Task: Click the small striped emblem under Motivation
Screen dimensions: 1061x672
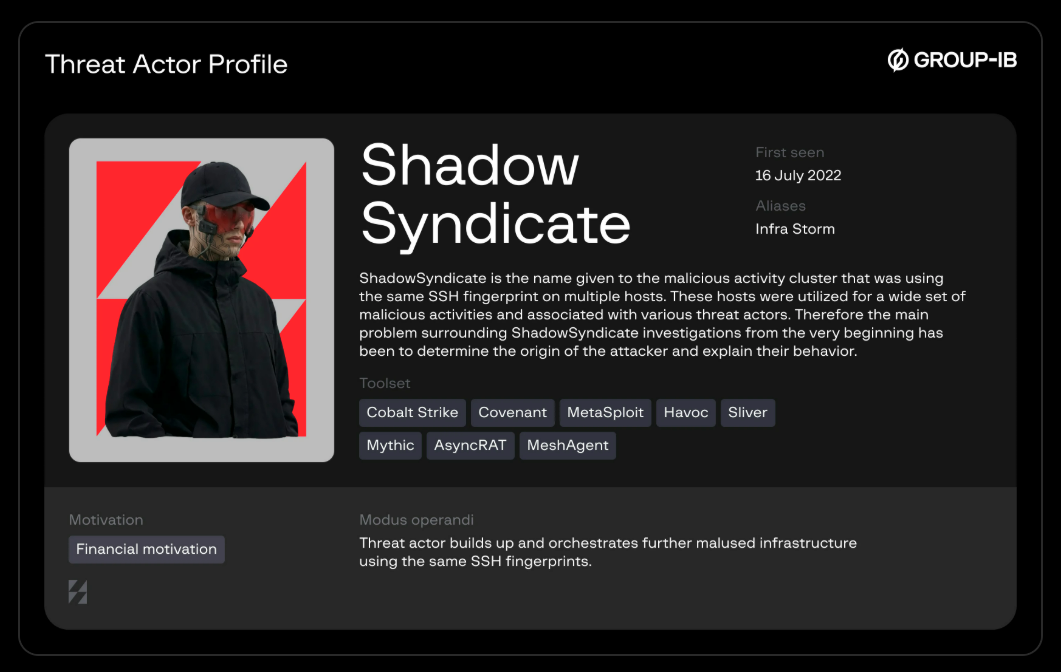Action: [x=78, y=592]
